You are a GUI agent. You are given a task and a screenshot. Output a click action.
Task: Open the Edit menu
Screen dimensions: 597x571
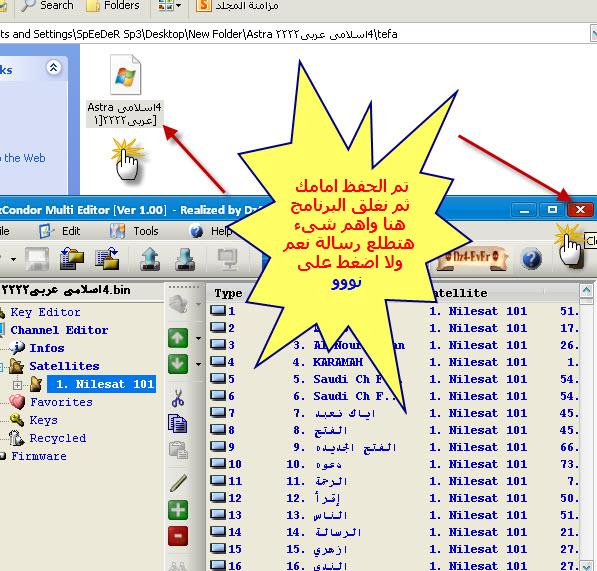[x=60, y=231]
